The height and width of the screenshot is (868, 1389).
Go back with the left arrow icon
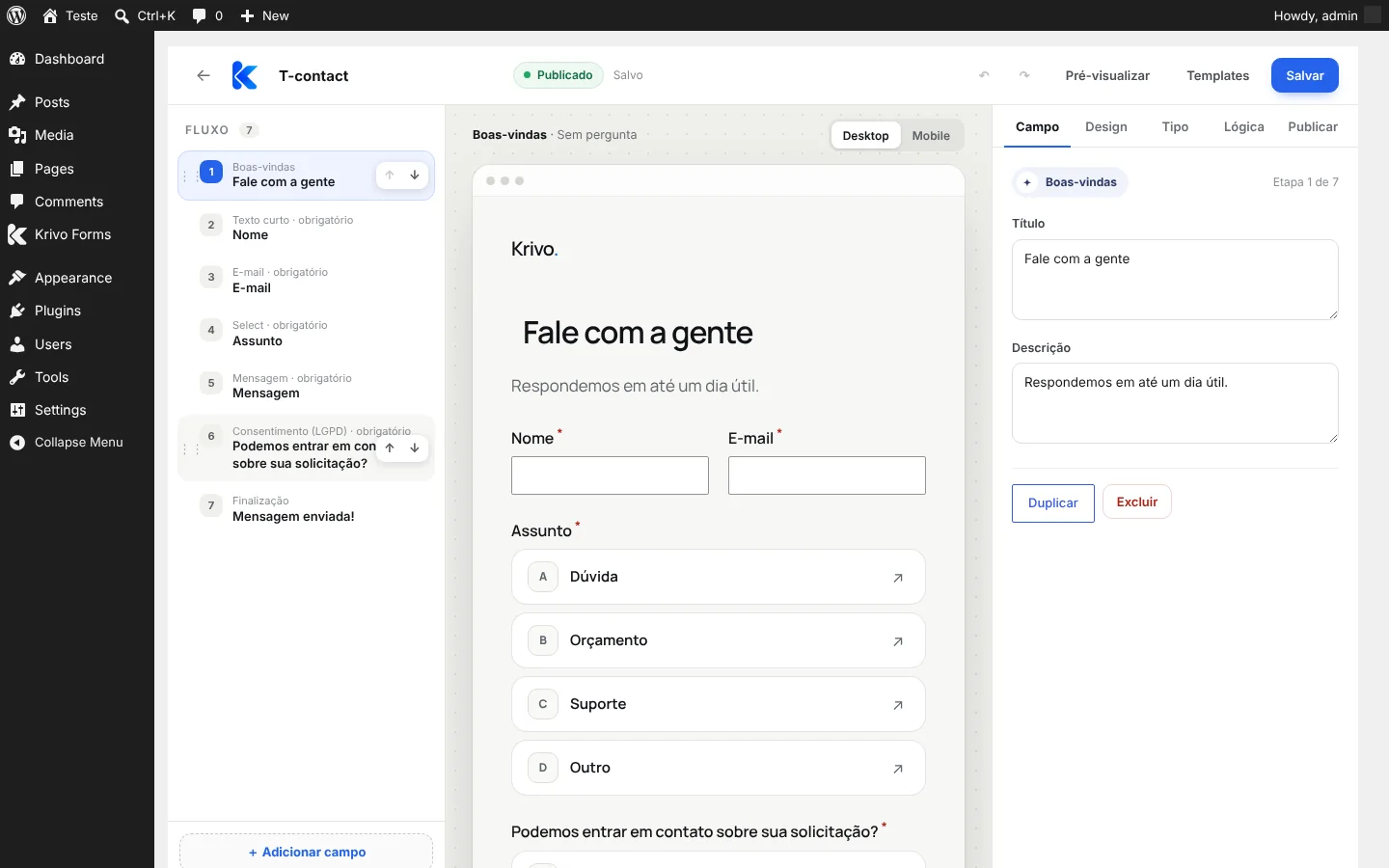tap(204, 75)
